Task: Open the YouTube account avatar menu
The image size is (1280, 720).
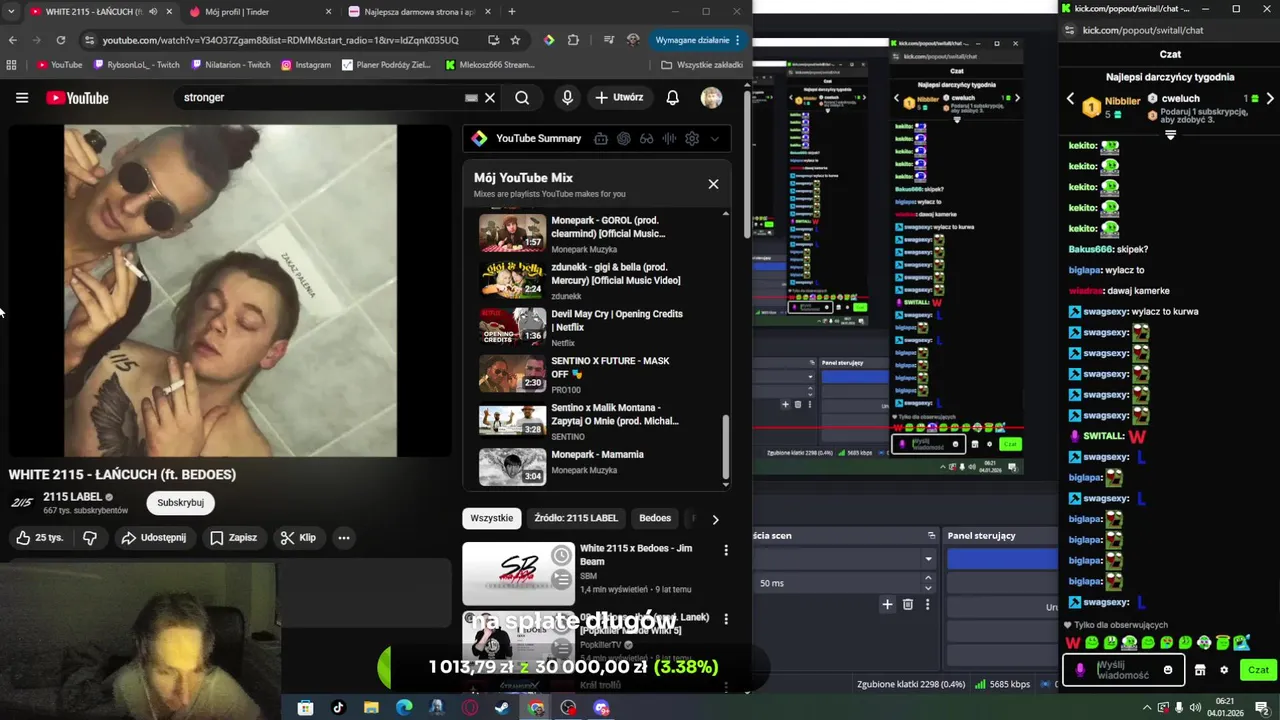Action: 711,98
